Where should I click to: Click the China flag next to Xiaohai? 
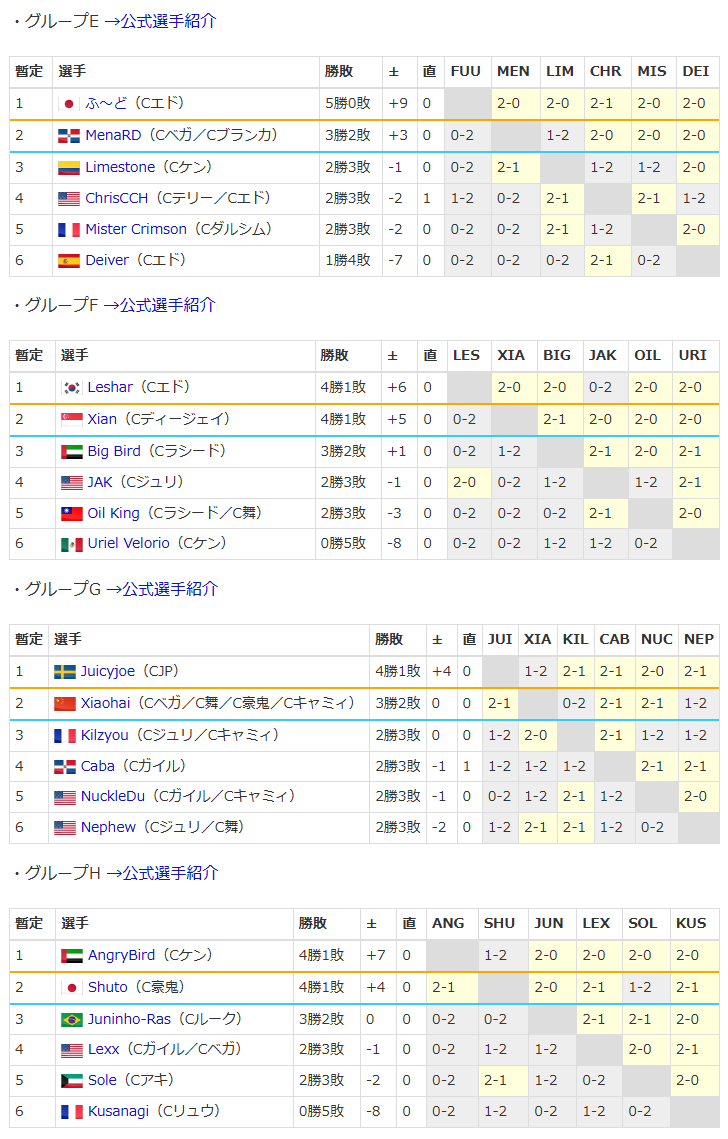pos(65,704)
